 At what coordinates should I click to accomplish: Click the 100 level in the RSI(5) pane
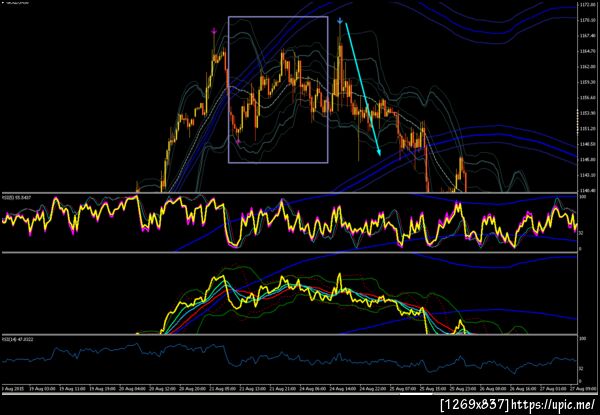click(x=582, y=197)
